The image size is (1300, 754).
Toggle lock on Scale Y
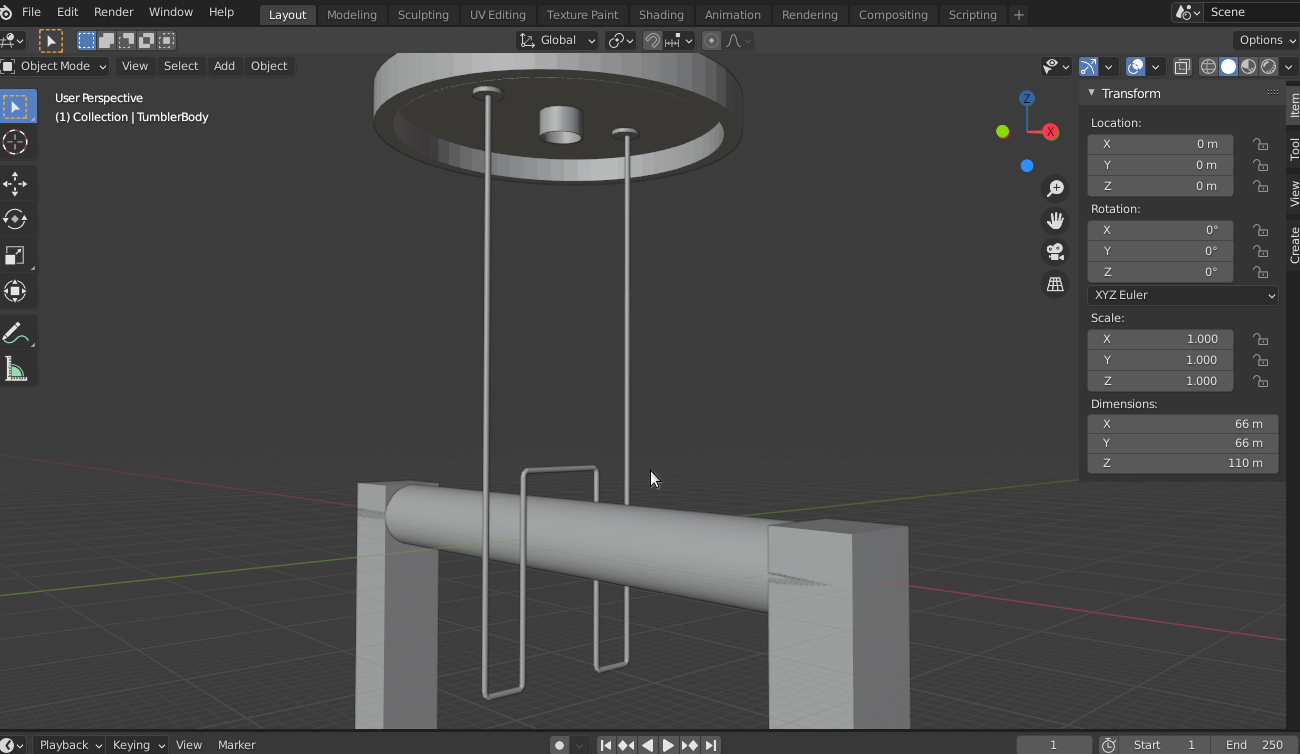coord(1260,360)
